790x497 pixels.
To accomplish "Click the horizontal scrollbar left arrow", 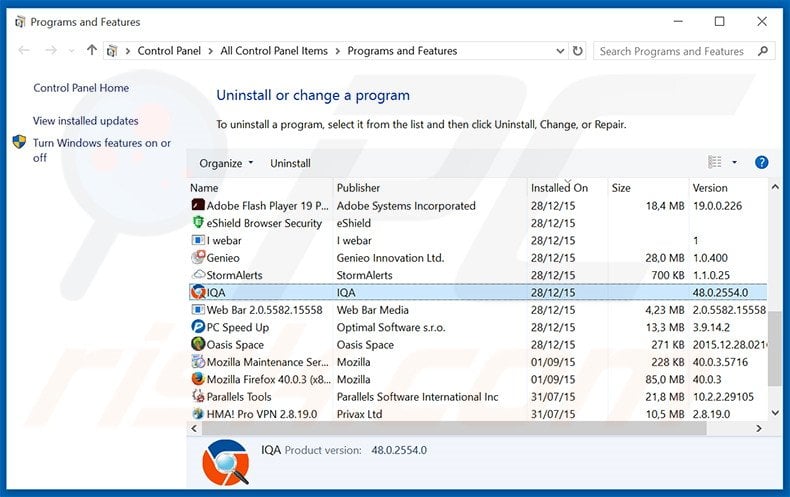I will (194, 428).
